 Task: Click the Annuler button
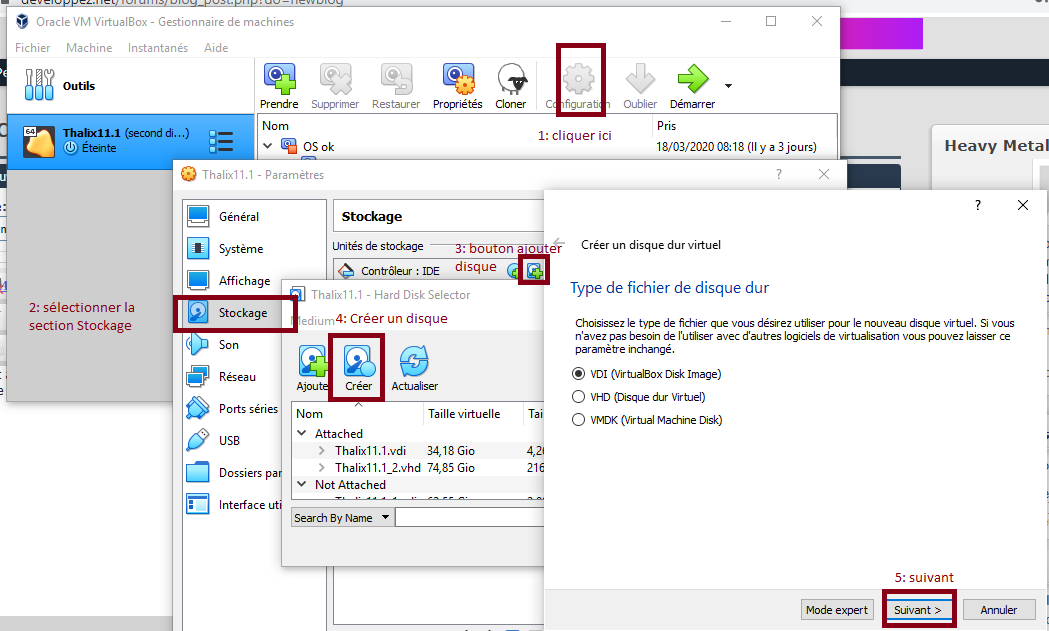(999, 610)
